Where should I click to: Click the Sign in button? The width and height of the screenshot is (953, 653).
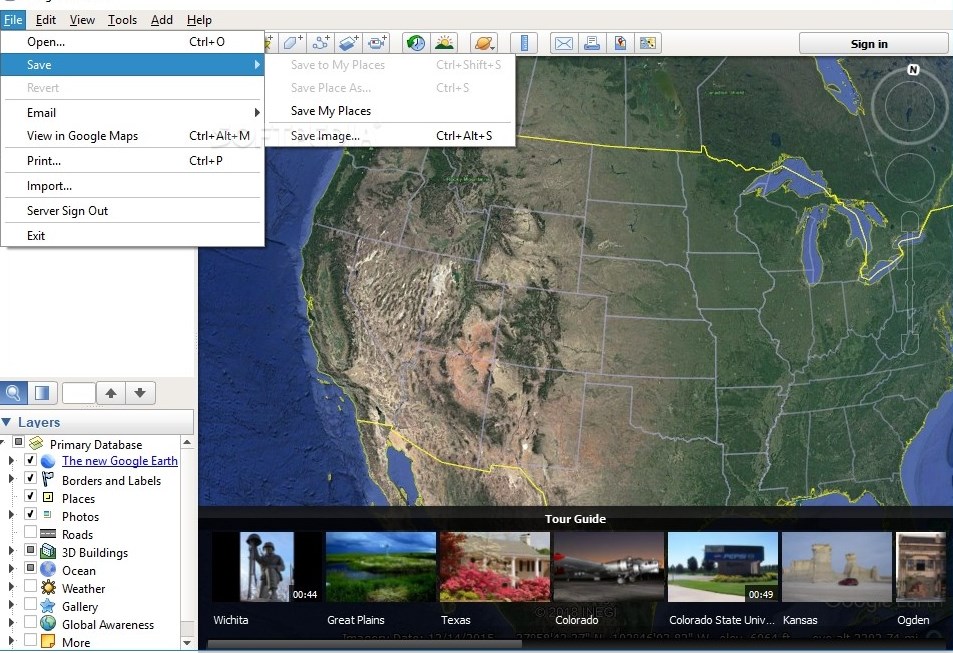[x=873, y=44]
